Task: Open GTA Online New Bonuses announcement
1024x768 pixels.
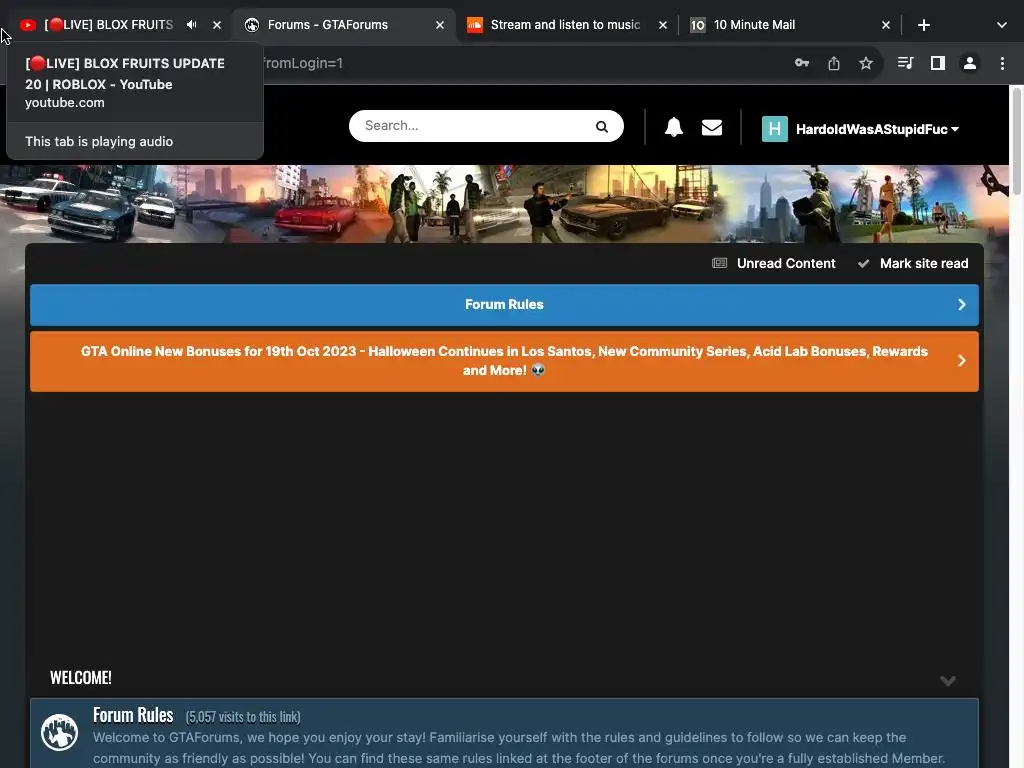Action: 504,360
